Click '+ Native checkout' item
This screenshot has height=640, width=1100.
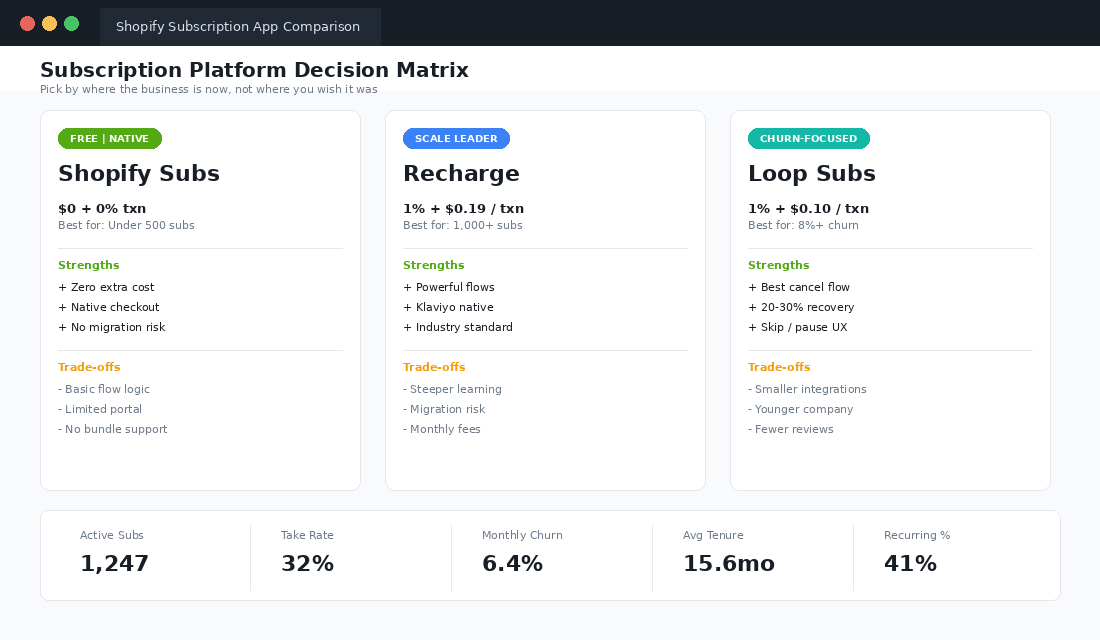(109, 307)
